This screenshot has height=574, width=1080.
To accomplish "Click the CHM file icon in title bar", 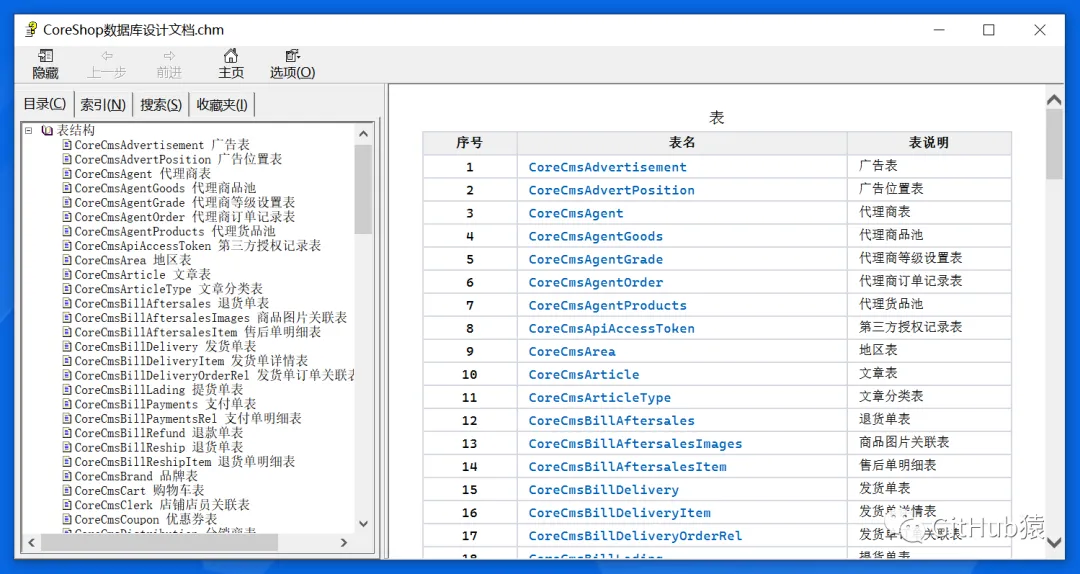I will click(31, 30).
